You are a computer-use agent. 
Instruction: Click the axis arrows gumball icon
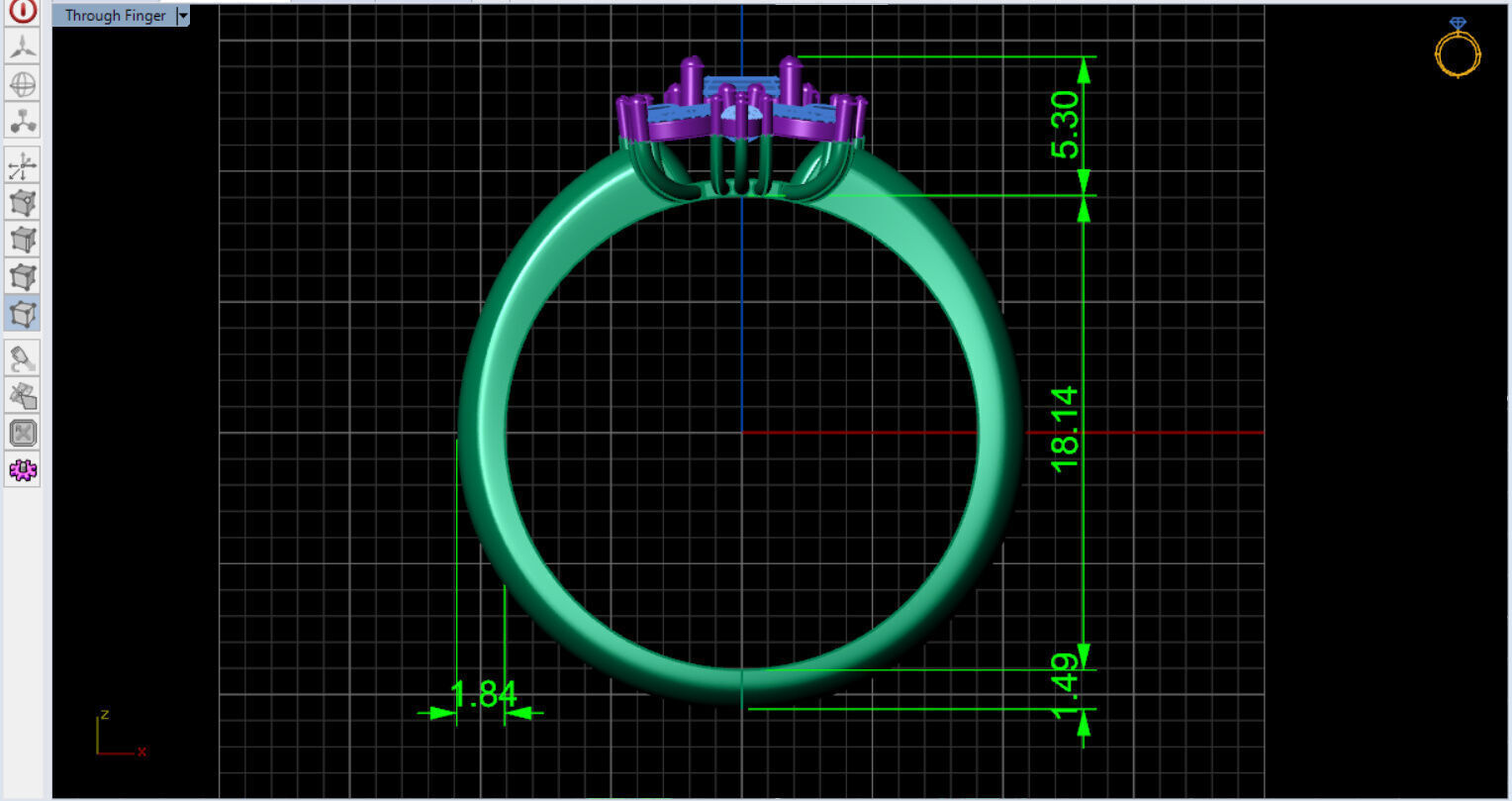coord(22,165)
